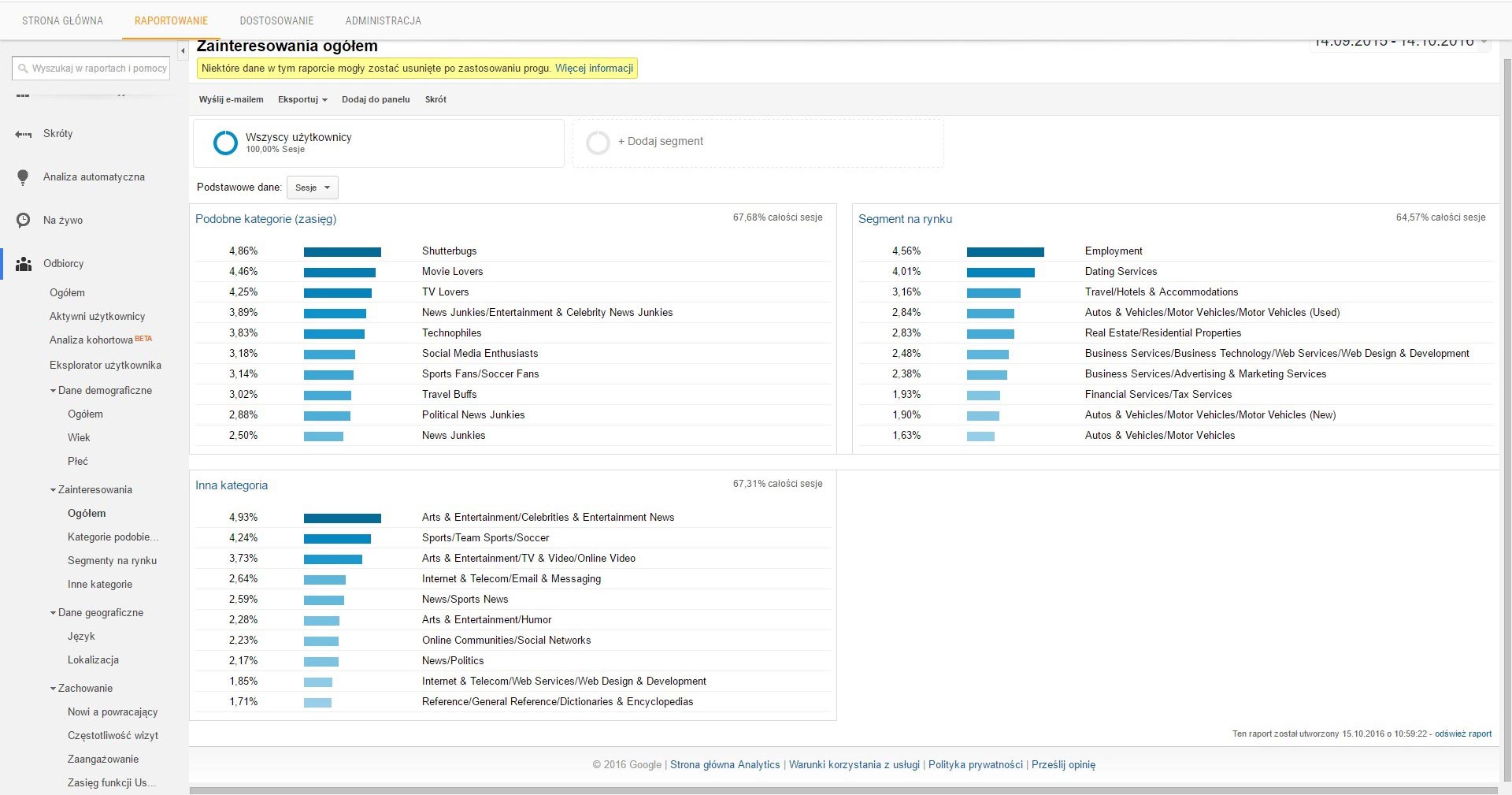Click the Wyślij e-mailem button
The width and height of the screenshot is (1512, 795).
[231, 99]
